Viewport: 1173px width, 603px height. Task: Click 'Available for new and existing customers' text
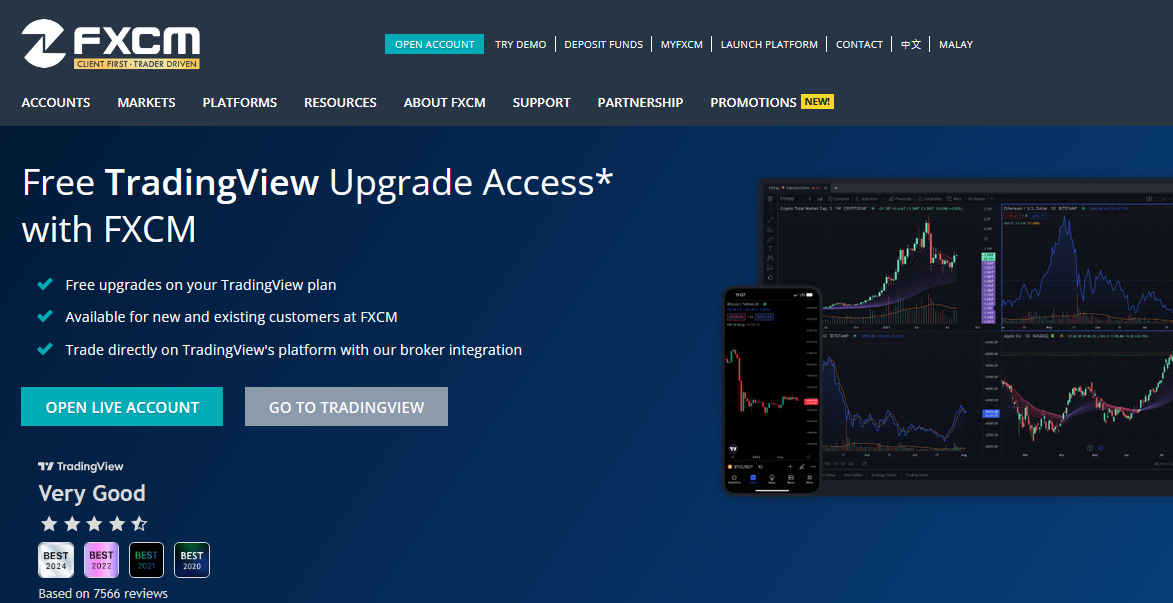point(231,316)
